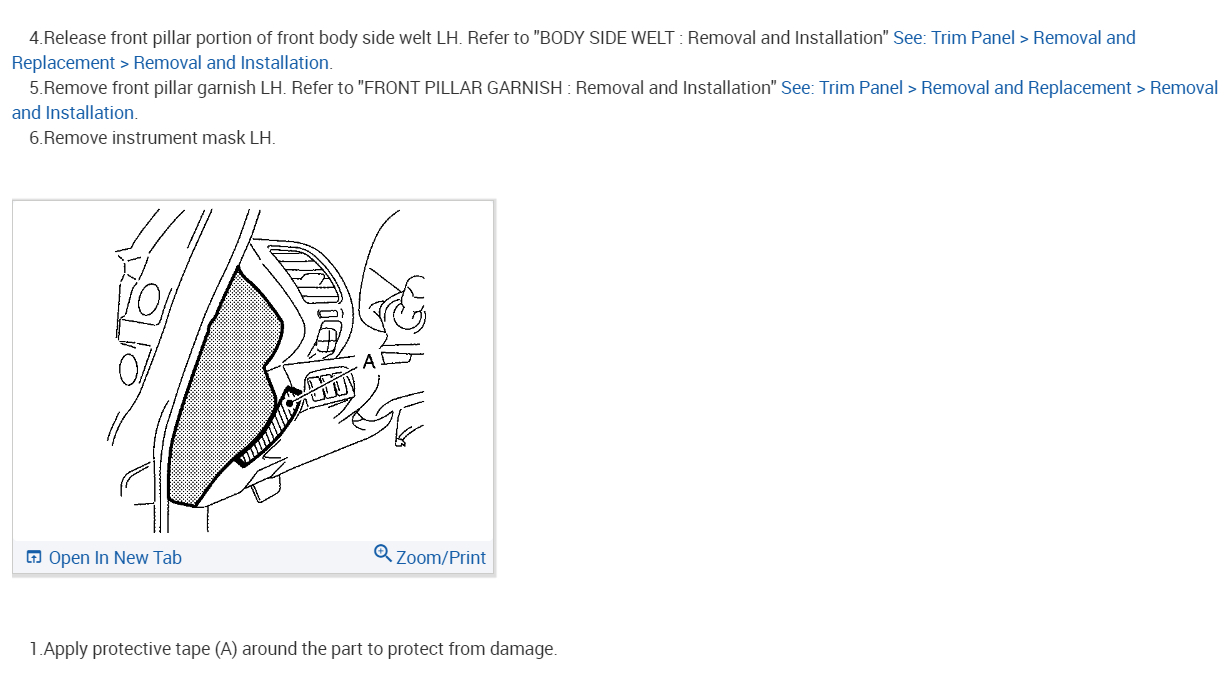This screenshot has width=1225, height=683.
Task: Click the letter A callout in the diagram
Action: 369,362
